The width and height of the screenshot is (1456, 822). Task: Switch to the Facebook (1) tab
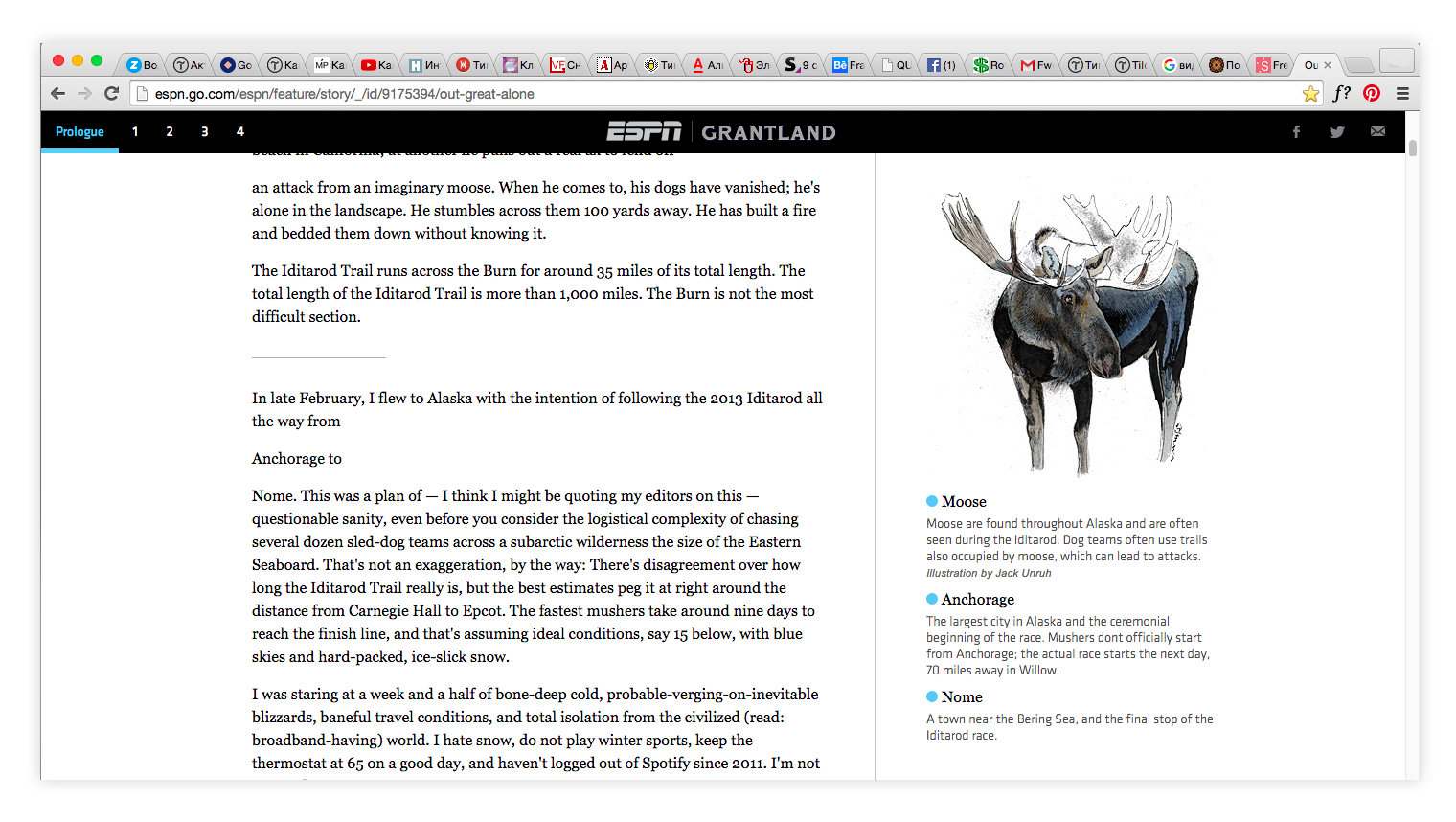coord(942,65)
